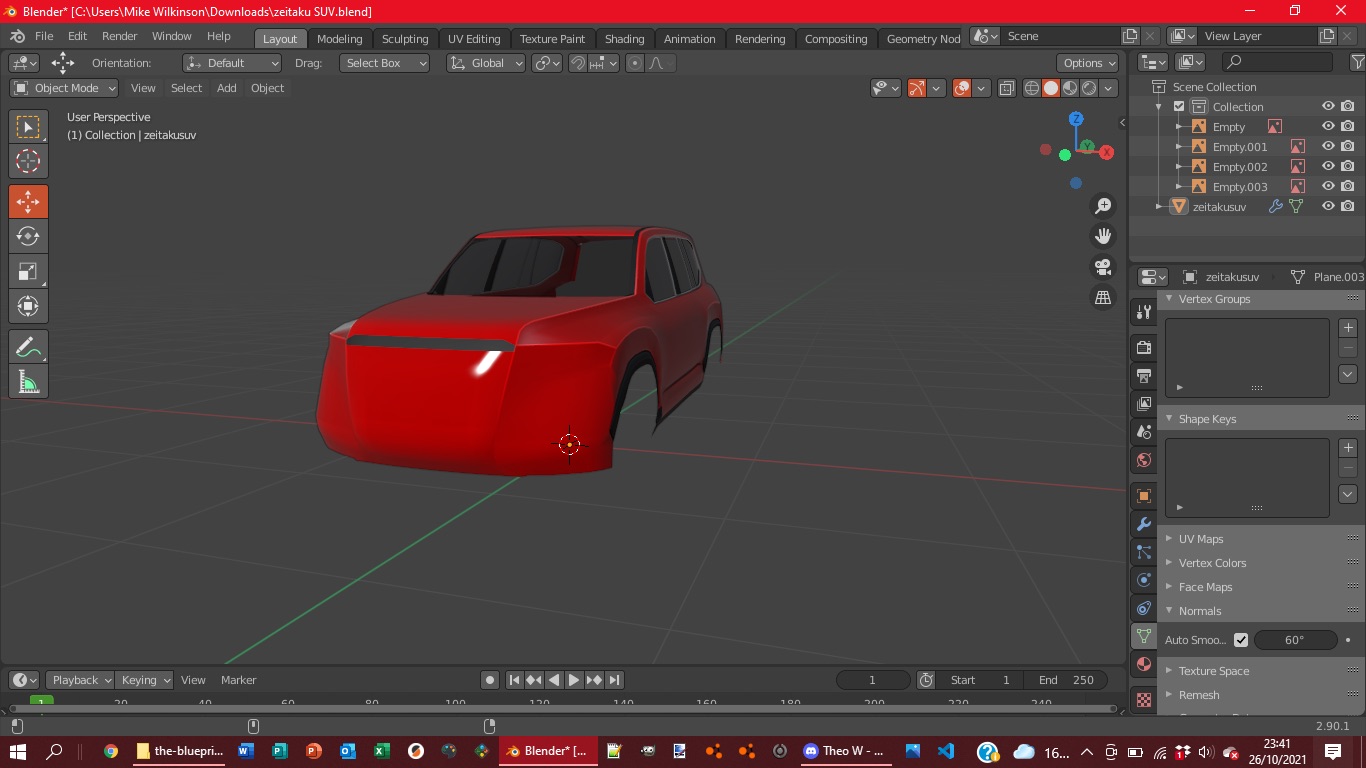
Task: Open the Global transform orientation dropdown
Action: (x=486, y=63)
